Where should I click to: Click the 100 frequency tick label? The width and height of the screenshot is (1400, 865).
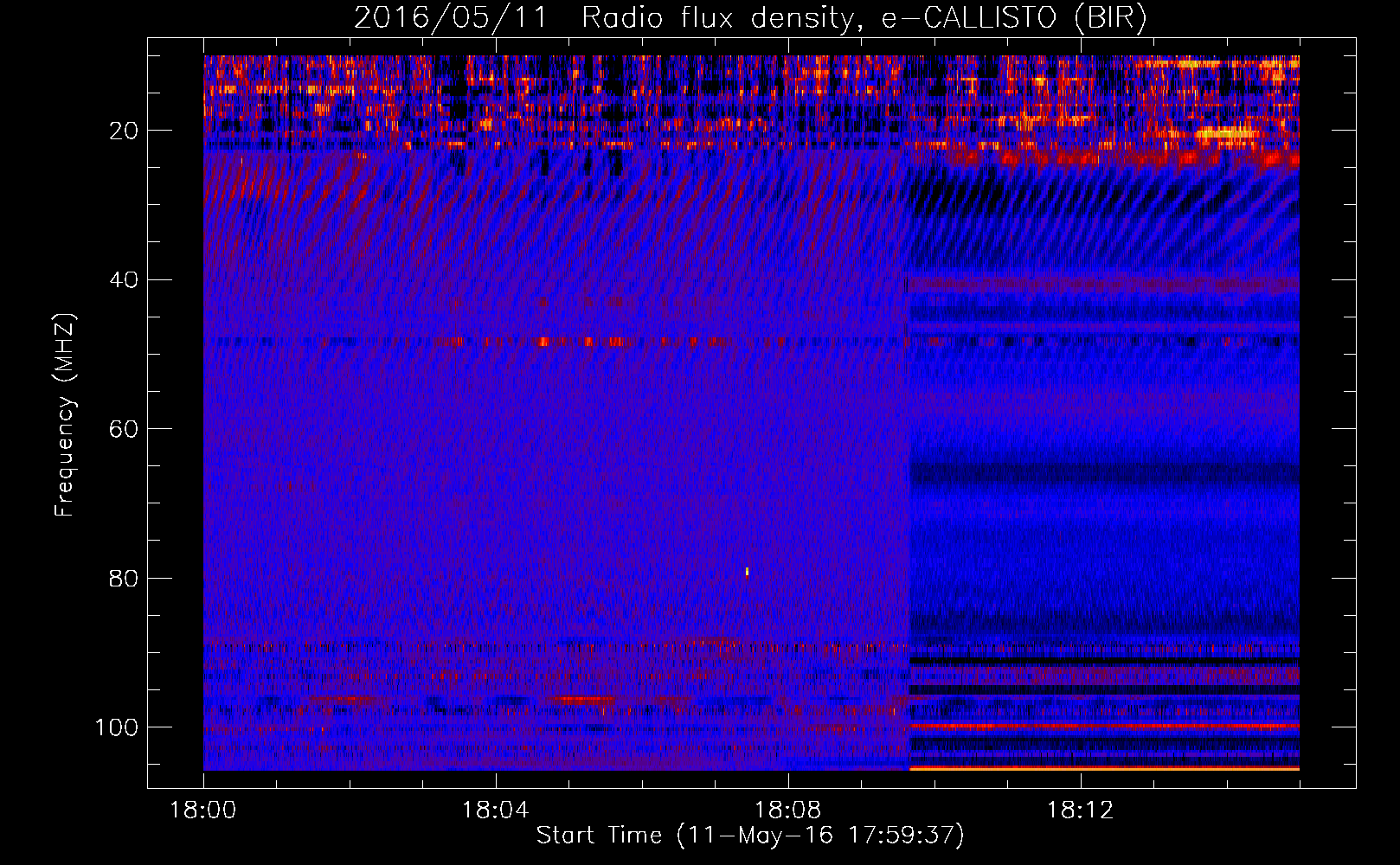click(117, 727)
